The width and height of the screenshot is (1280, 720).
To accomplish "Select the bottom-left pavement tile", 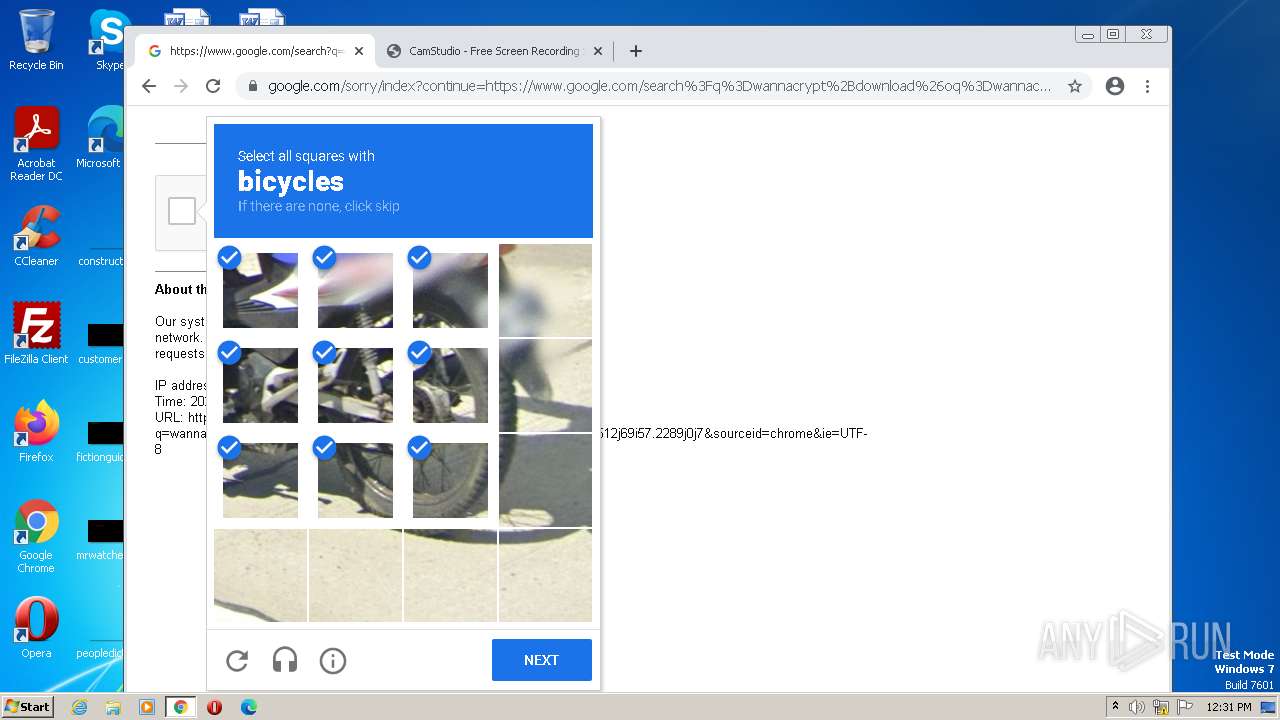I will [x=260, y=575].
